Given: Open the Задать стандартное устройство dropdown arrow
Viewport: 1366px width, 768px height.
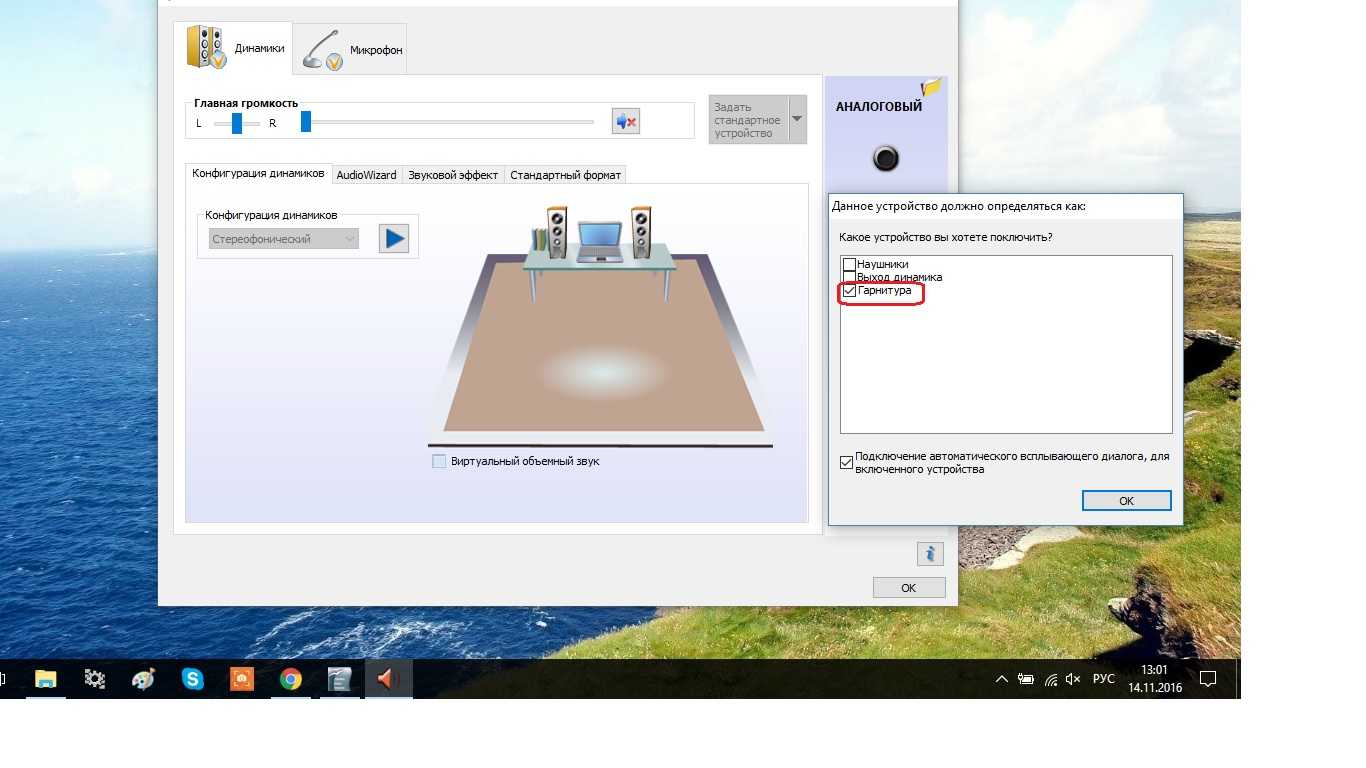Looking at the screenshot, I should [x=797, y=119].
